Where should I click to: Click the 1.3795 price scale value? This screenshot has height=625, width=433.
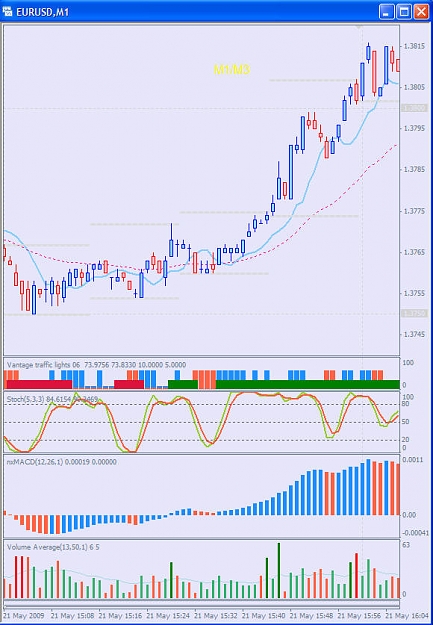pyautogui.click(x=413, y=128)
